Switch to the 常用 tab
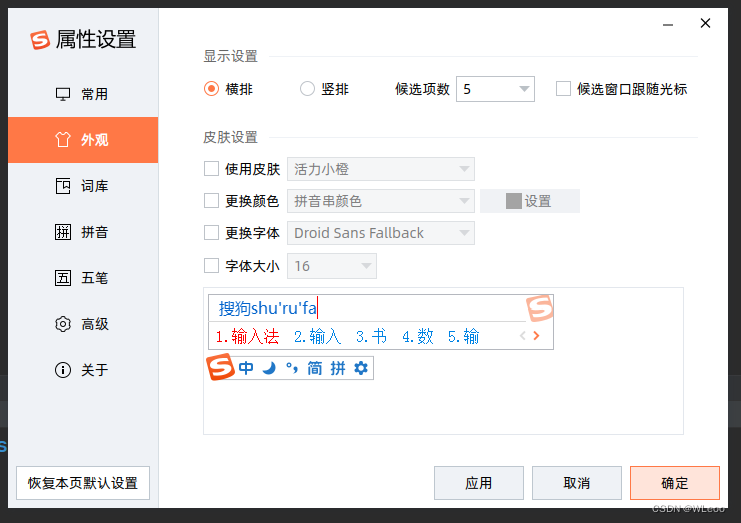The width and height of the screenshot is (741, 523). tap(83, 94)
